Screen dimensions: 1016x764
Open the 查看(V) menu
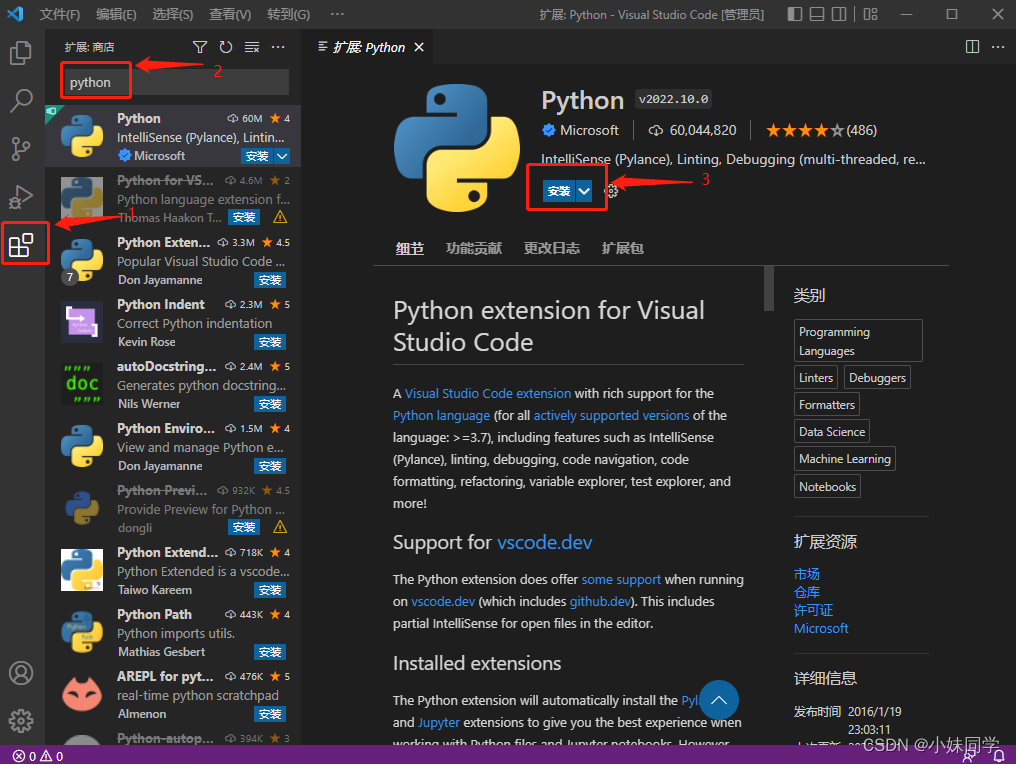pyautogui.click(x=230, y=14)
